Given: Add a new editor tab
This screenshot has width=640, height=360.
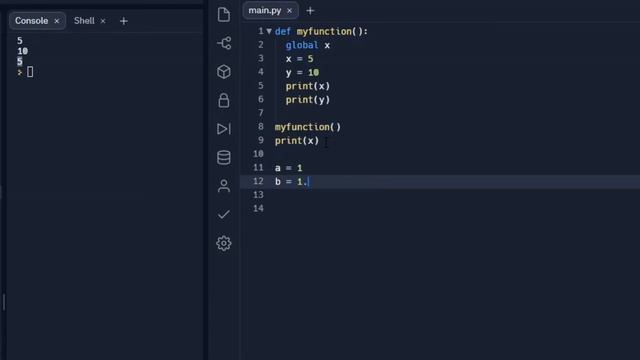Looking at the screenshot, I should point(310,11).
